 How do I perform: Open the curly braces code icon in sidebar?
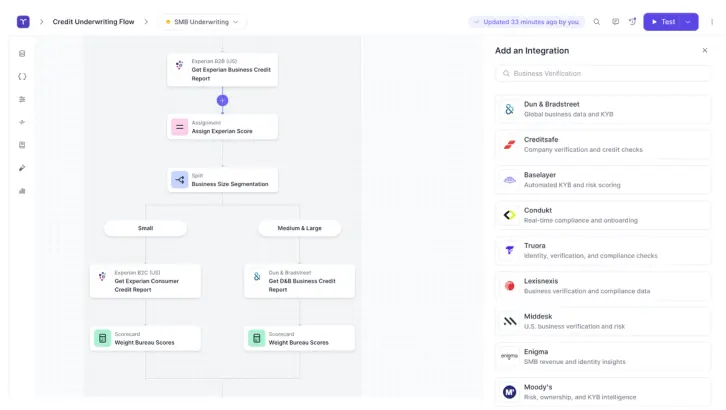pyautogui.click(x=22, y=76)
